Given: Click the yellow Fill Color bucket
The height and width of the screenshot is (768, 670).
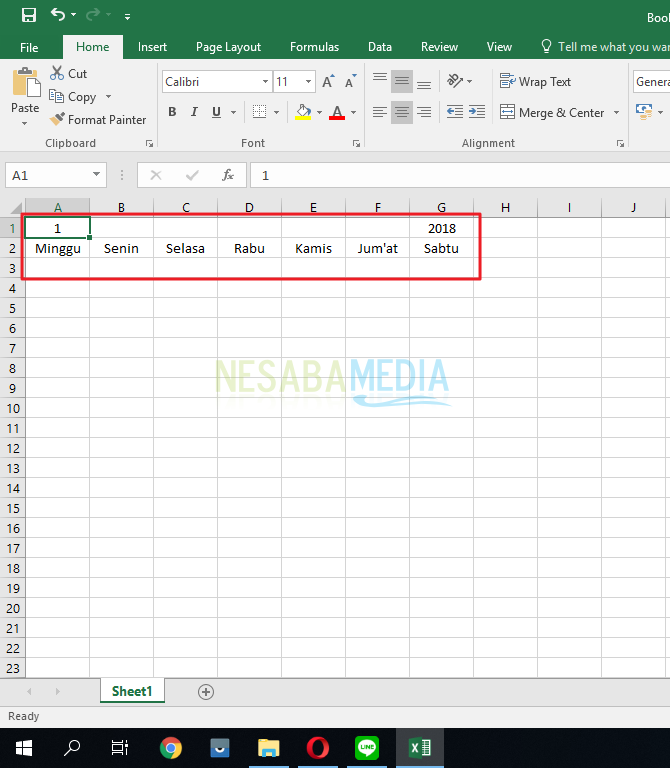Looking at the screenshot, I should coord(303,112).
